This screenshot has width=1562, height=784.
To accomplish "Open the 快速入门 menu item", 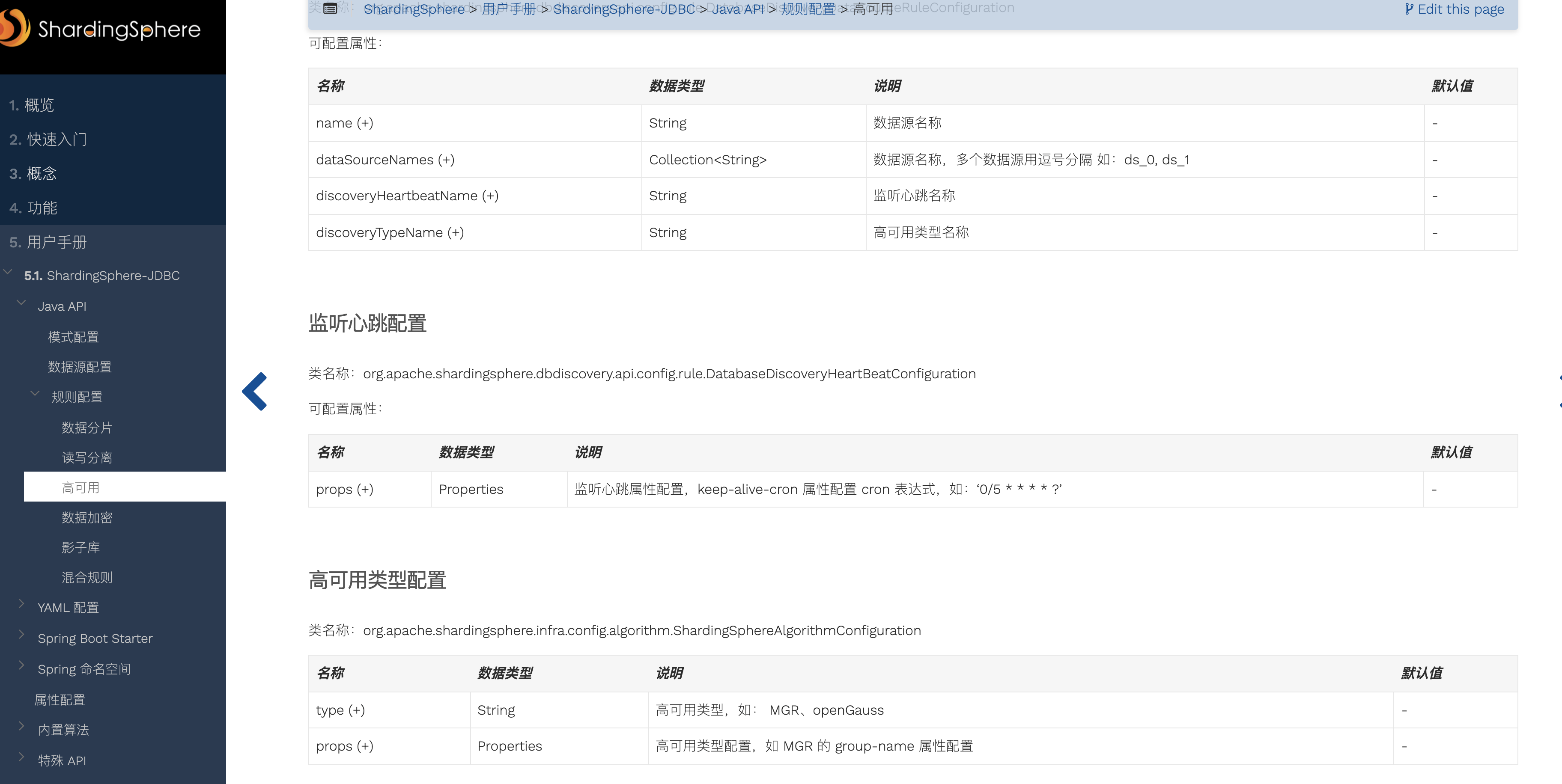I will pyautogui.click(x=56, y=140).
